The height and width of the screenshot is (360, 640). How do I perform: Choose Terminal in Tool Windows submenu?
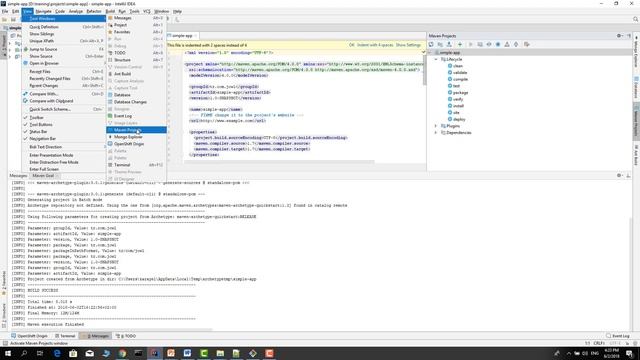136,165
